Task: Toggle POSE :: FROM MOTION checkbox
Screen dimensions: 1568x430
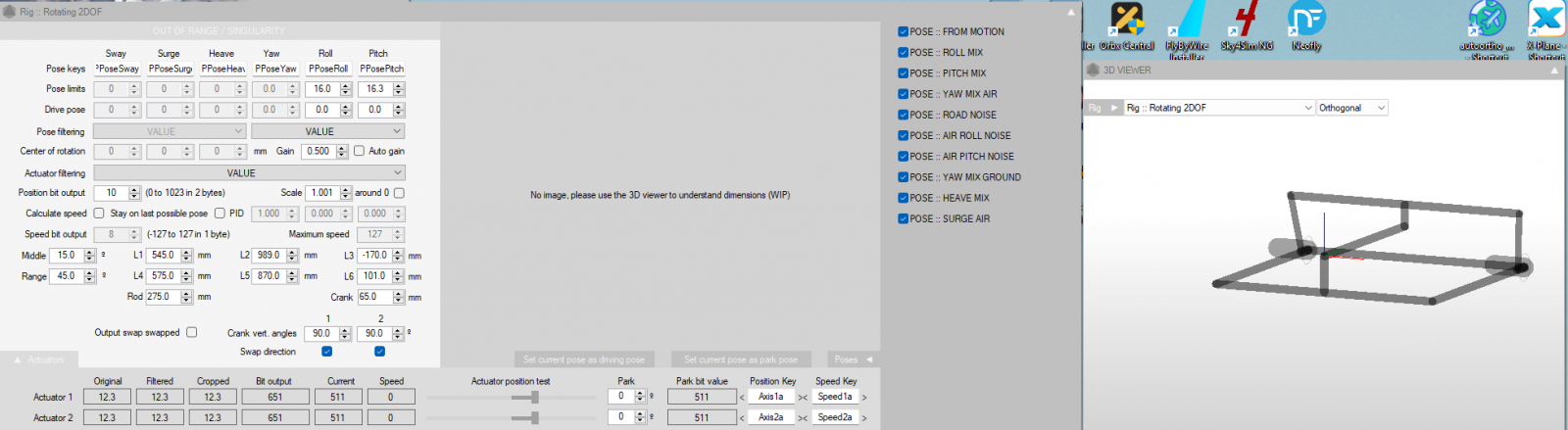Action: point(903,31)
